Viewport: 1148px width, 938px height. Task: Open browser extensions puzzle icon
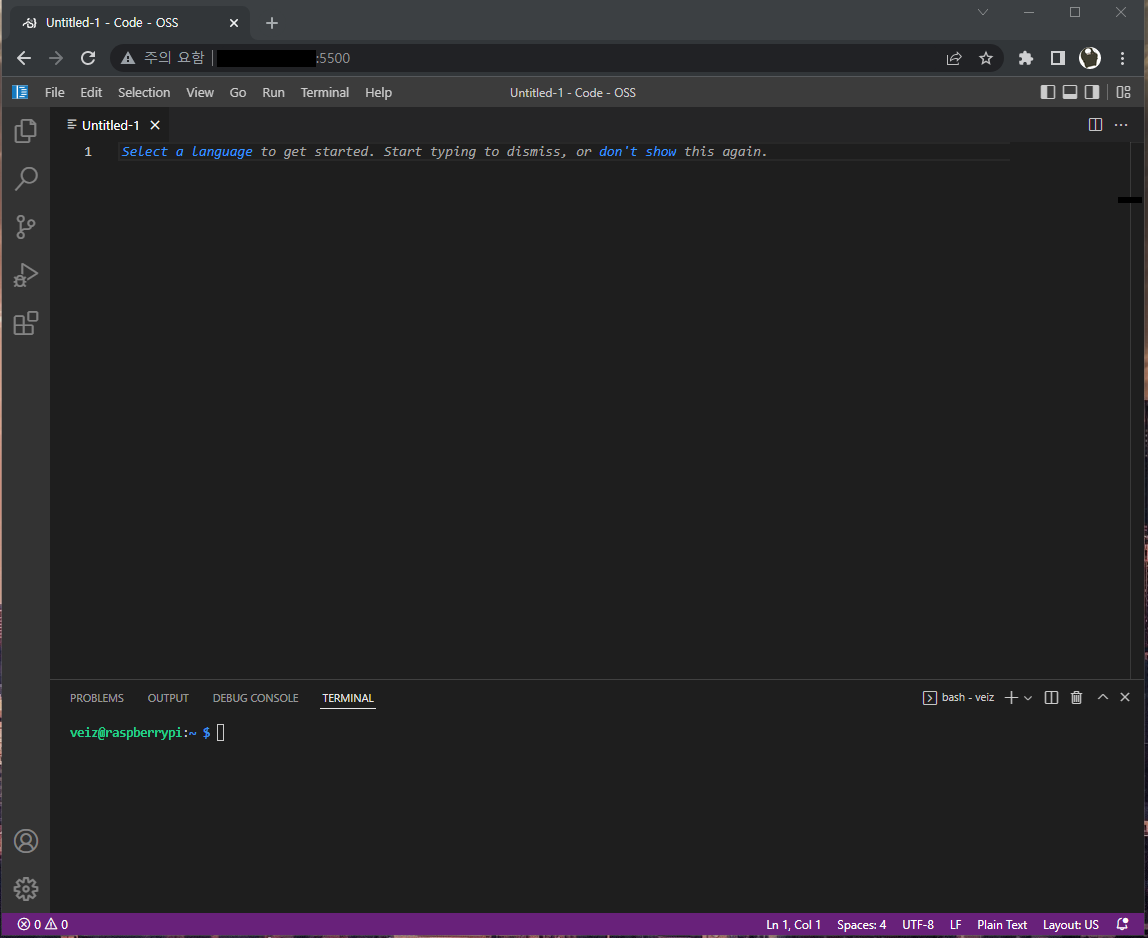click(1026, 58)
